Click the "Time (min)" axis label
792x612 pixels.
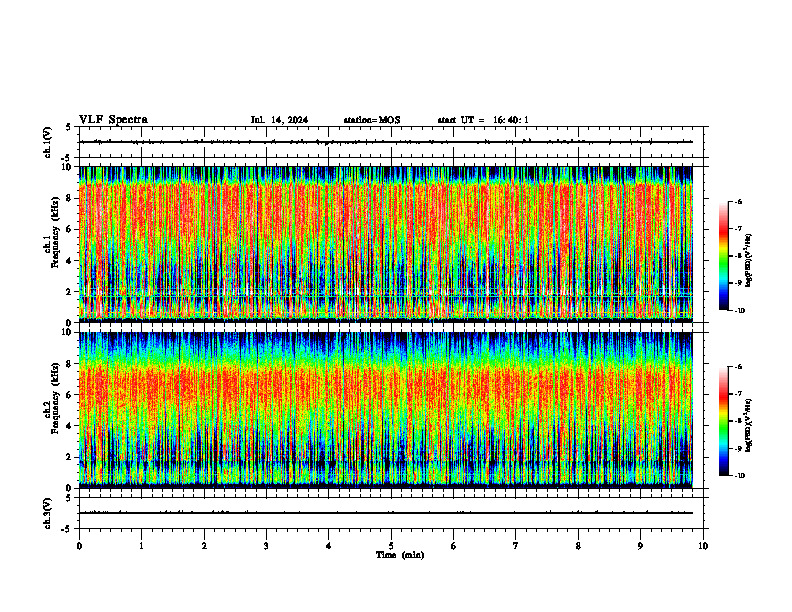(x=400, y=555)
